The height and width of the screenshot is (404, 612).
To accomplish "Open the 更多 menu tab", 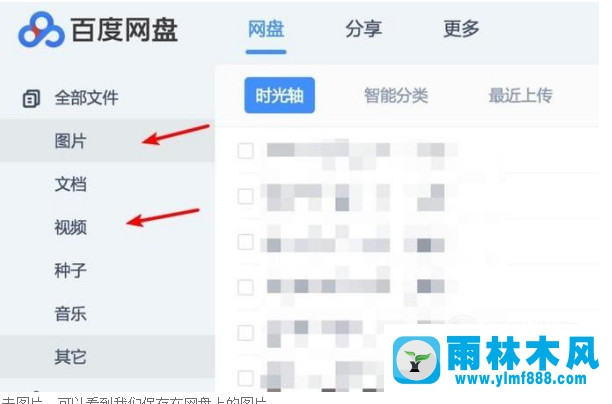I will [461, 29].
